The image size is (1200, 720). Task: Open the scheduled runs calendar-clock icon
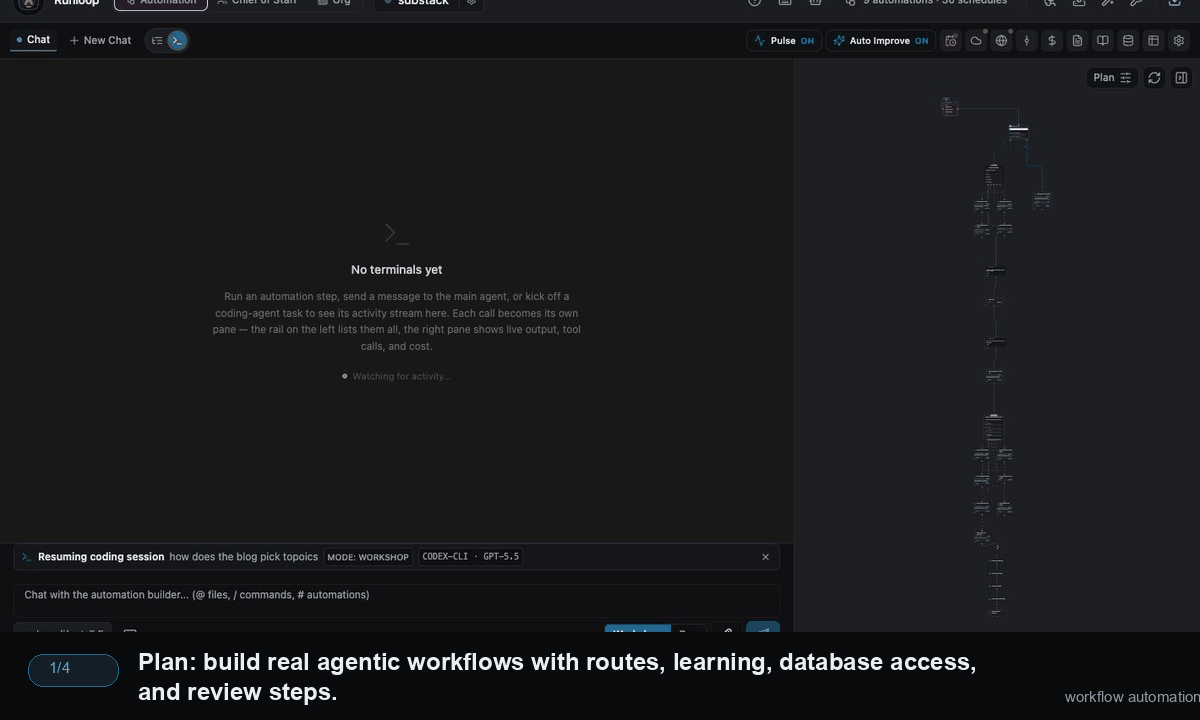(950, 41)
